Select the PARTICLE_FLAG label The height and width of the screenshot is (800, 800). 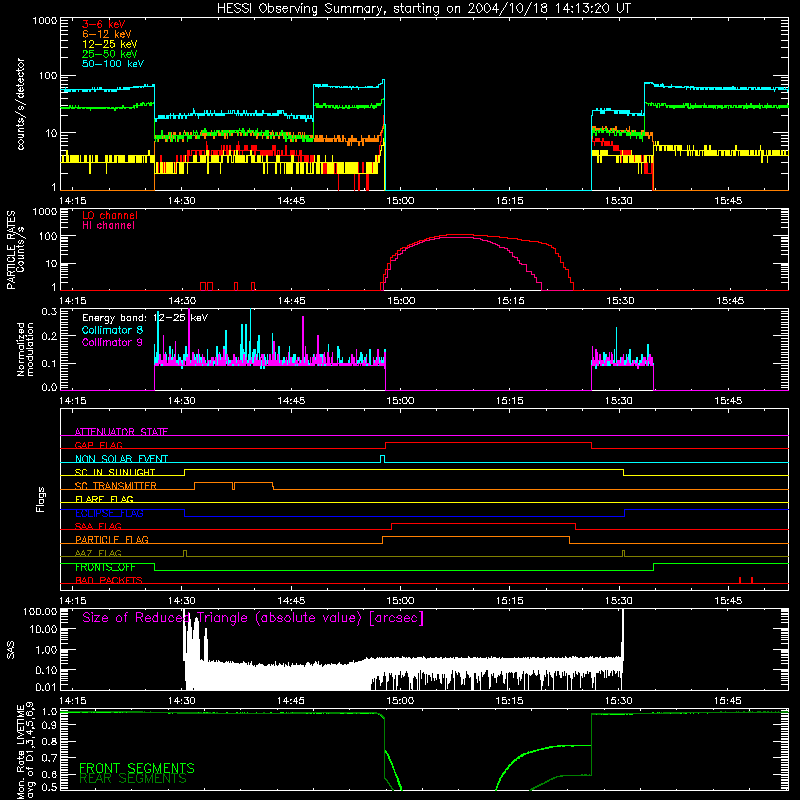(112, 539)
